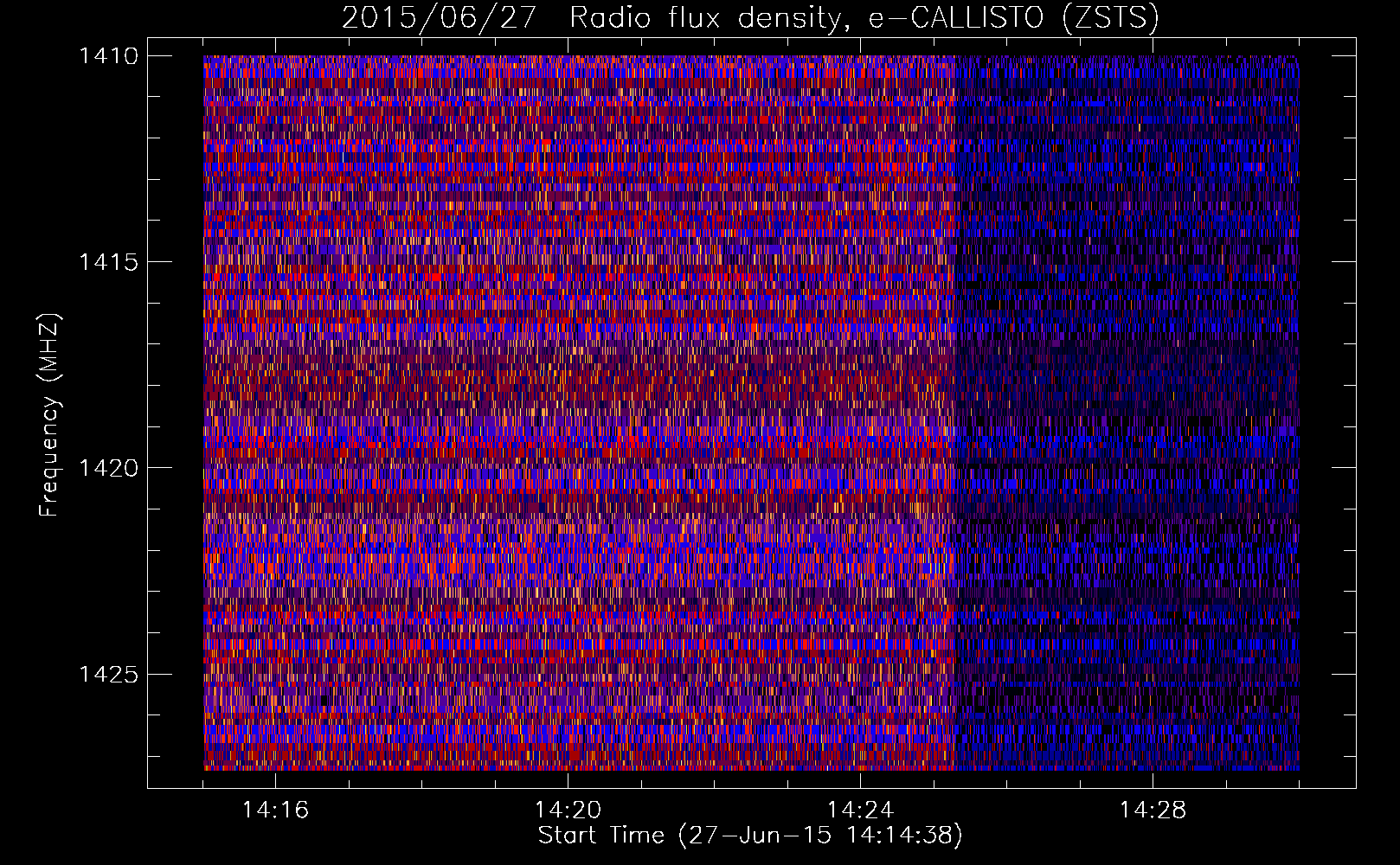Screen dimensions: 1400x865
Task: Click the 'Frequency (MHZ)' axis label
Action: click(x=49, y=415)
